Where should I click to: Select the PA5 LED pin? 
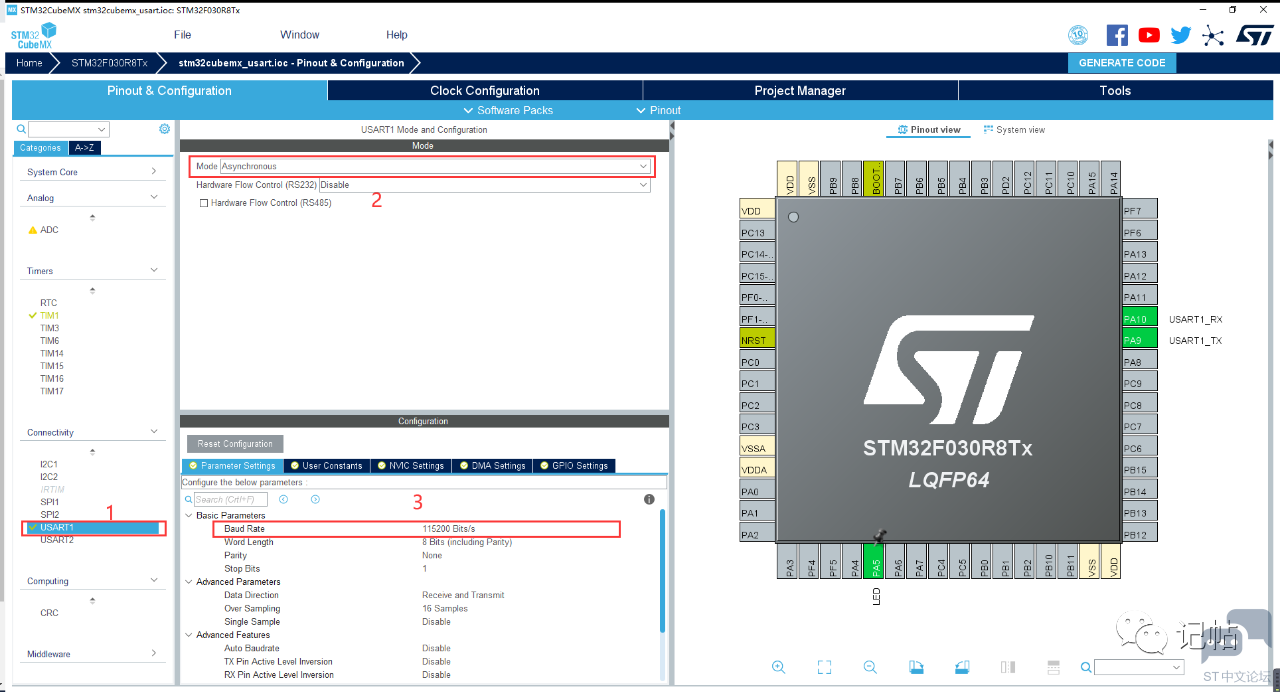875,561
